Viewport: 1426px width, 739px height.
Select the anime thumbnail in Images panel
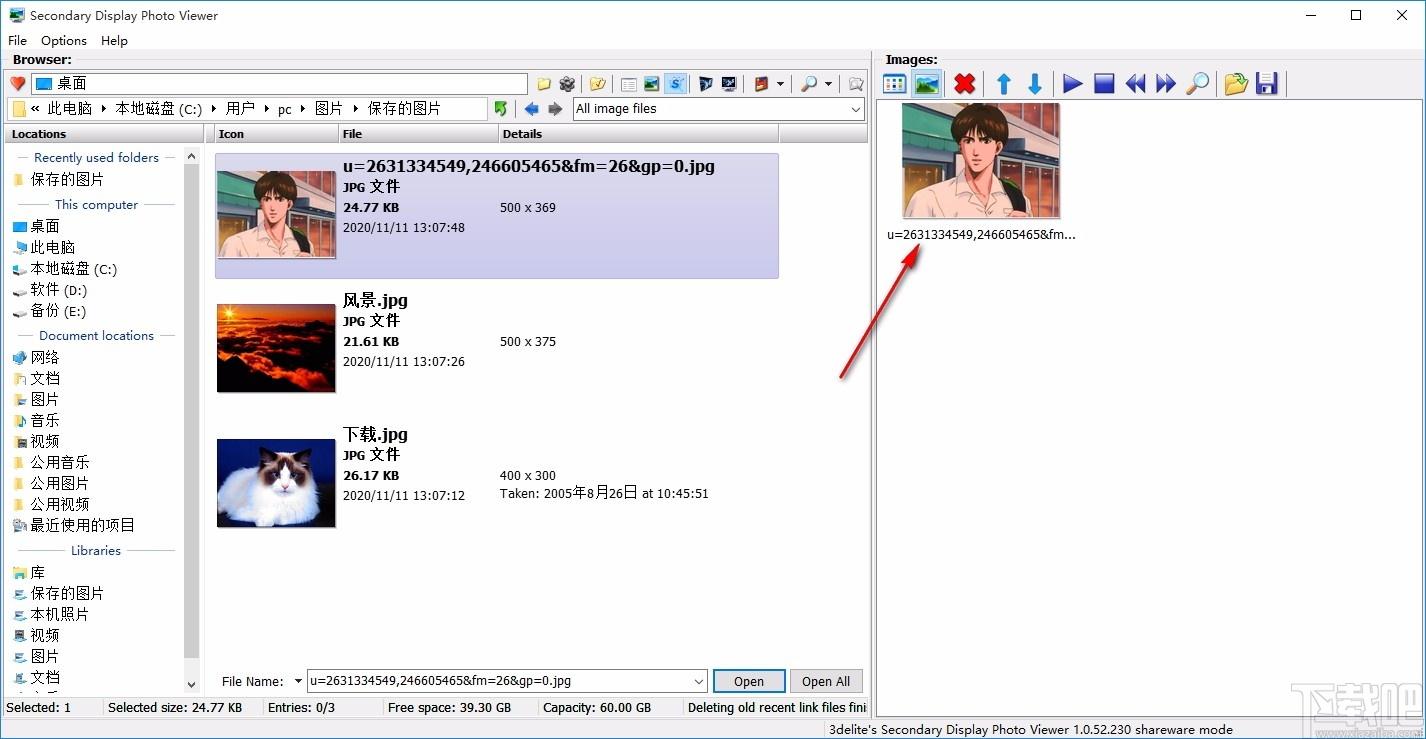click(x=981, y=160)
